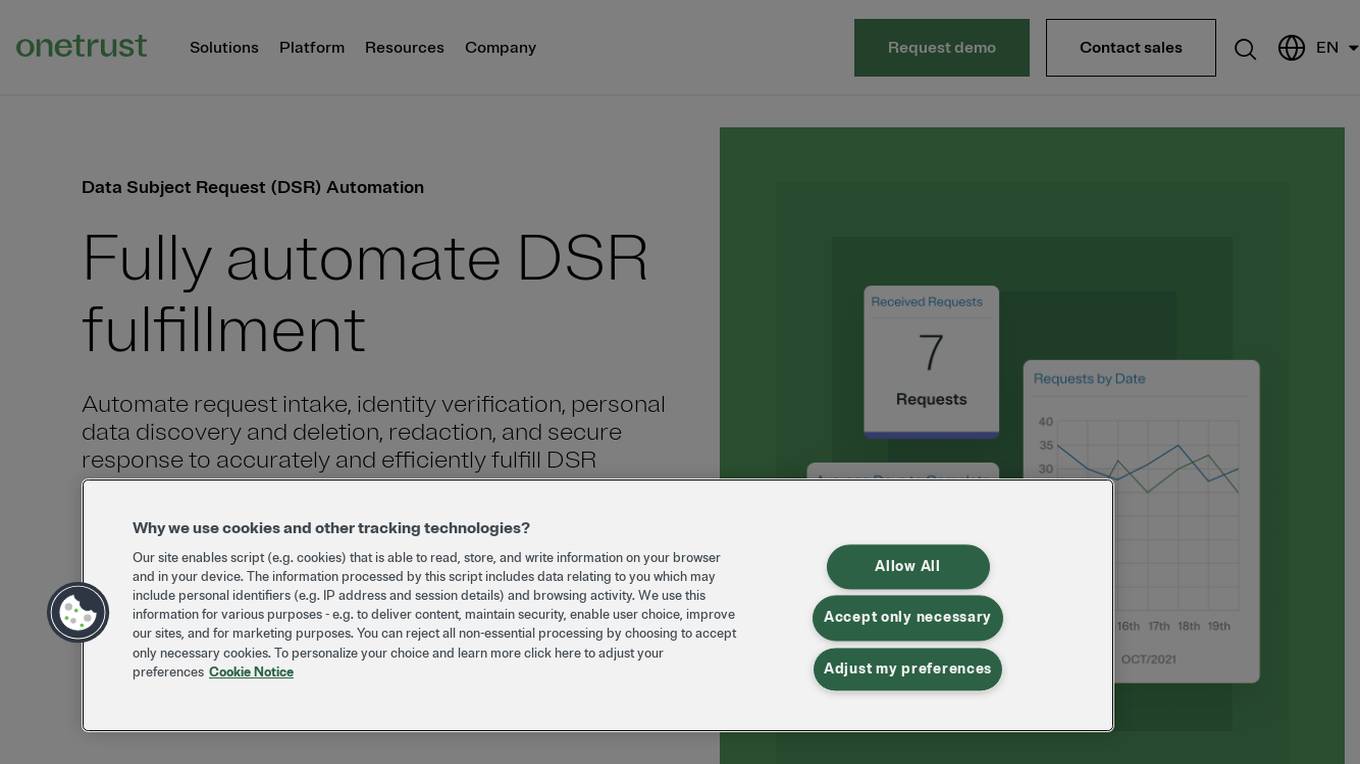
Task: Click Allow All cookies button
Action: [x=908, y=566]
